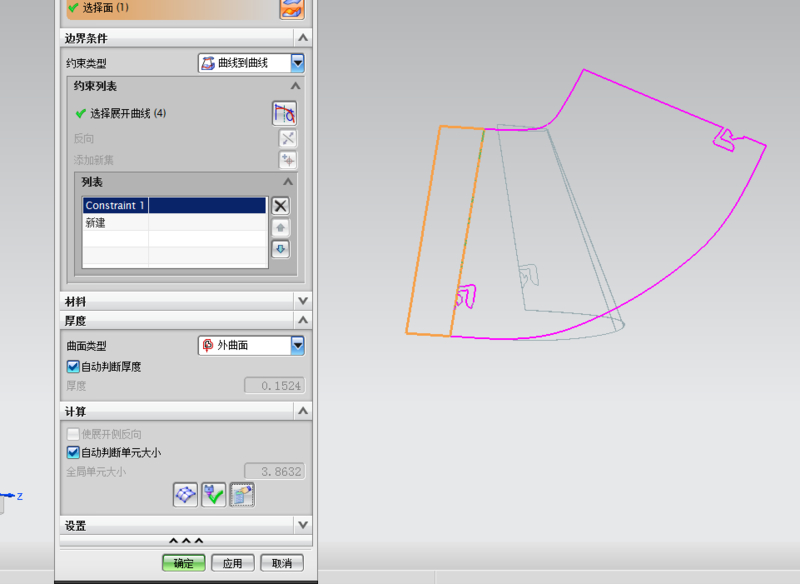800x584 pixels.
Task: Click the mesh display icon in the calculation section
Action: tap(185, 495)
